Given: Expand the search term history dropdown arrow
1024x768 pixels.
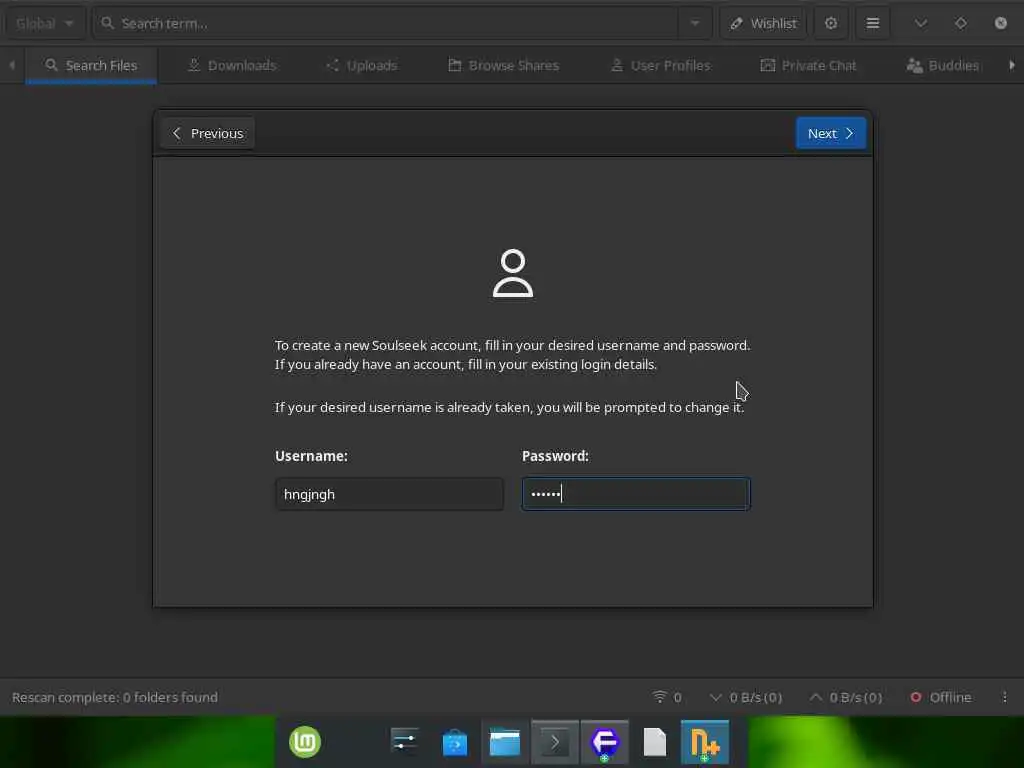Looking at the screenshot, I should (695, 24).
